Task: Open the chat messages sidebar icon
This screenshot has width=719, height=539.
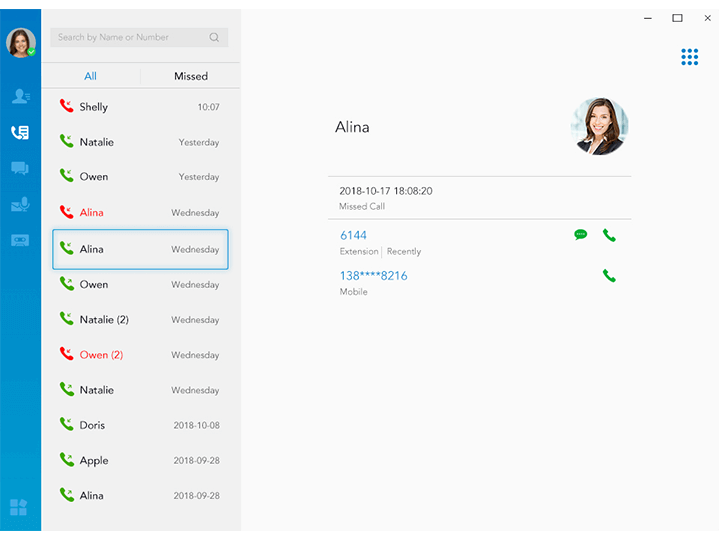Action: [x=20, y=168]
